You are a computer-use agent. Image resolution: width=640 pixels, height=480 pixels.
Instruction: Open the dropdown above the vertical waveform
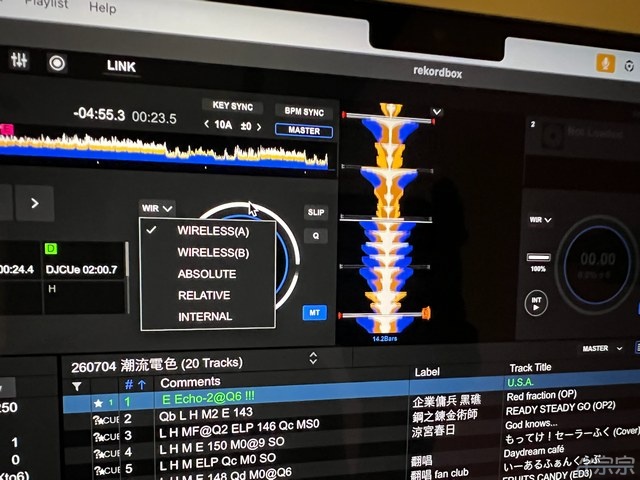pyautogui.click(x=437, y=112)
